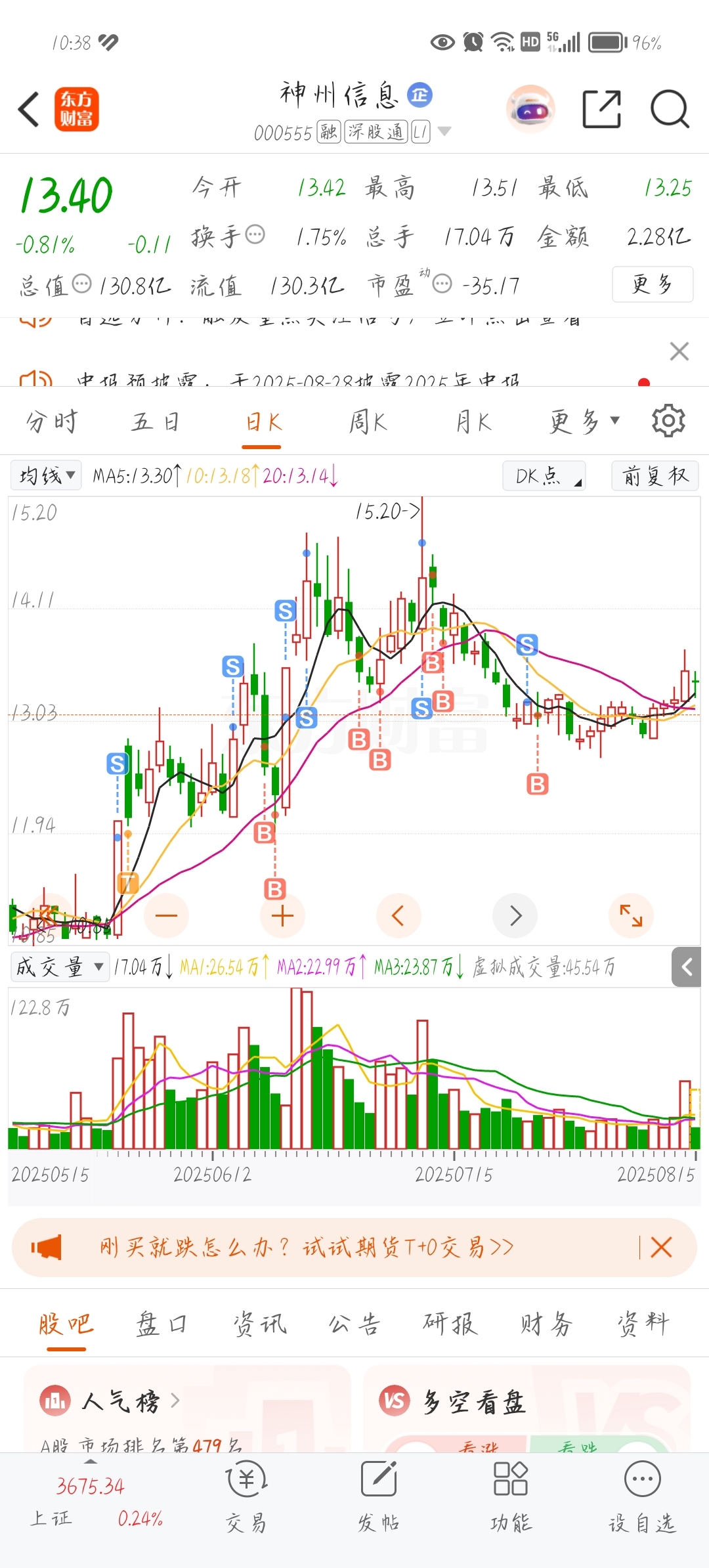This screenshot has width=709, height=1568.
Task: Tap the gray side panel collapse arrow
Action: click(x=687, y=967)
